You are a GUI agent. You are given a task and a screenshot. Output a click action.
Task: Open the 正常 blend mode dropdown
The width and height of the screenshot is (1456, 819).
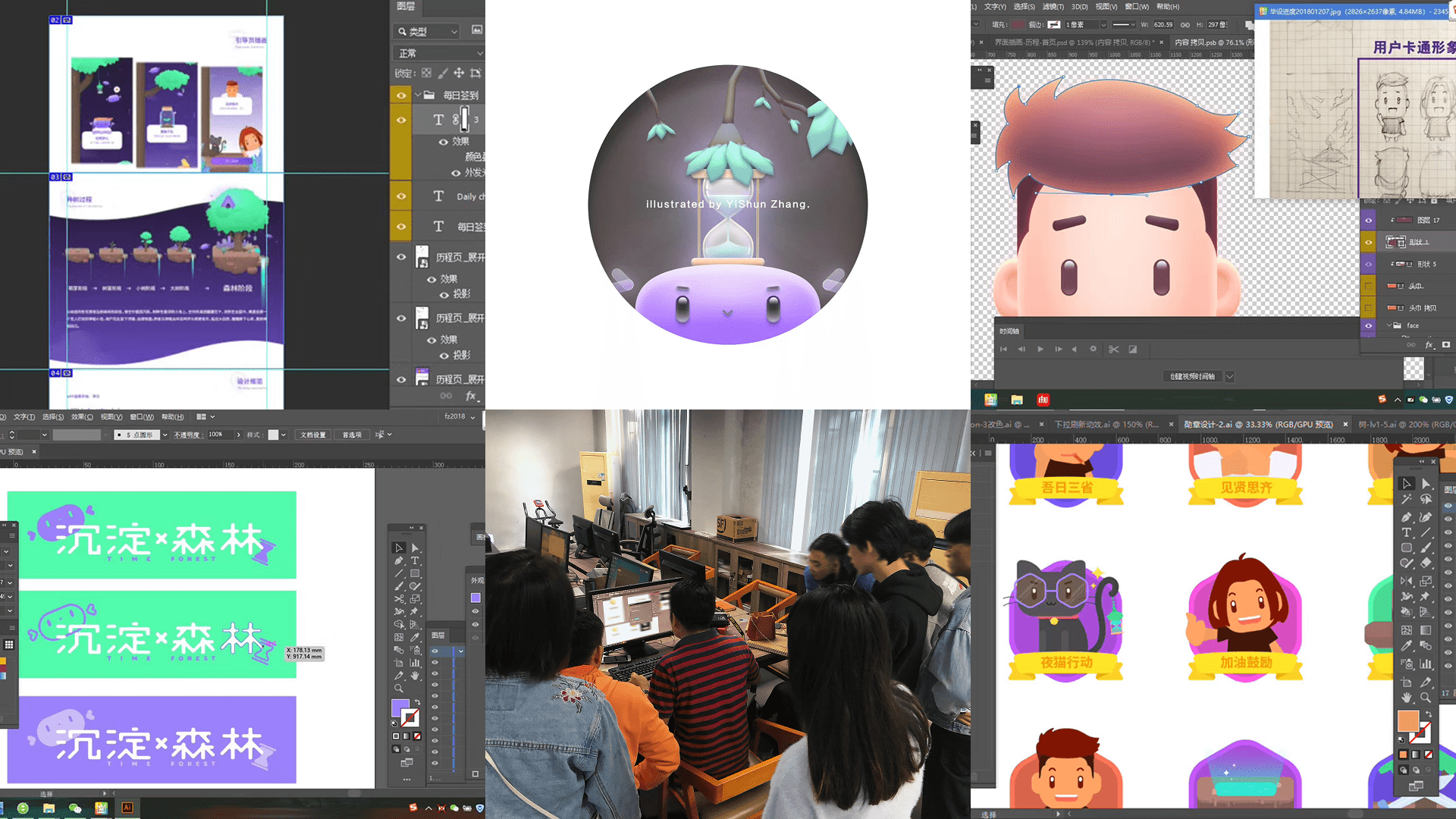pos(438,53)
